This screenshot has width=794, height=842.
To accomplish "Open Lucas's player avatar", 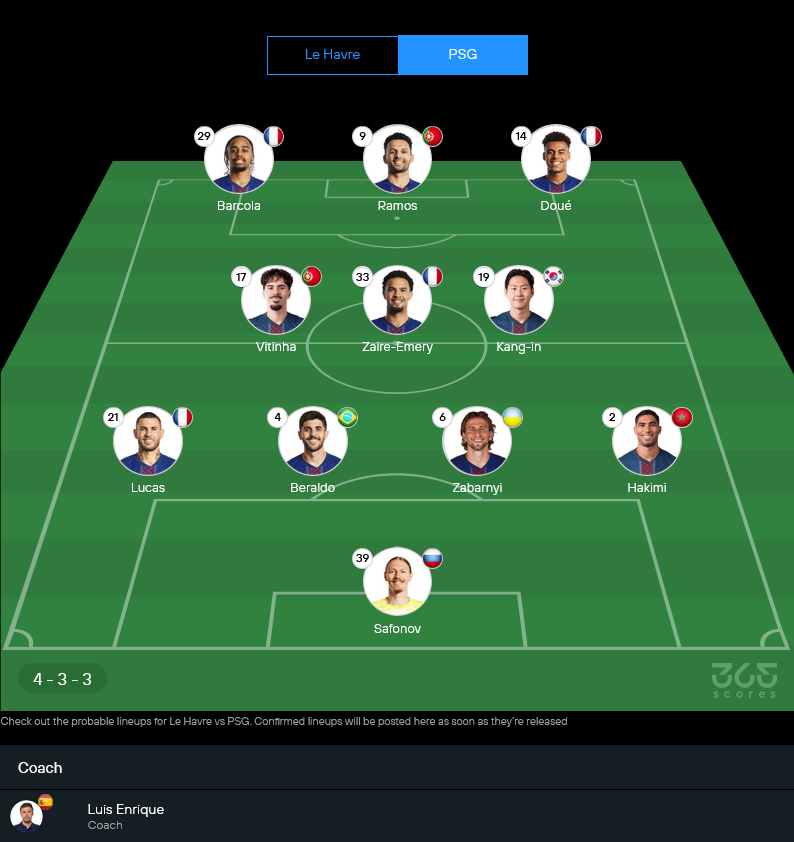I will 148,441.
